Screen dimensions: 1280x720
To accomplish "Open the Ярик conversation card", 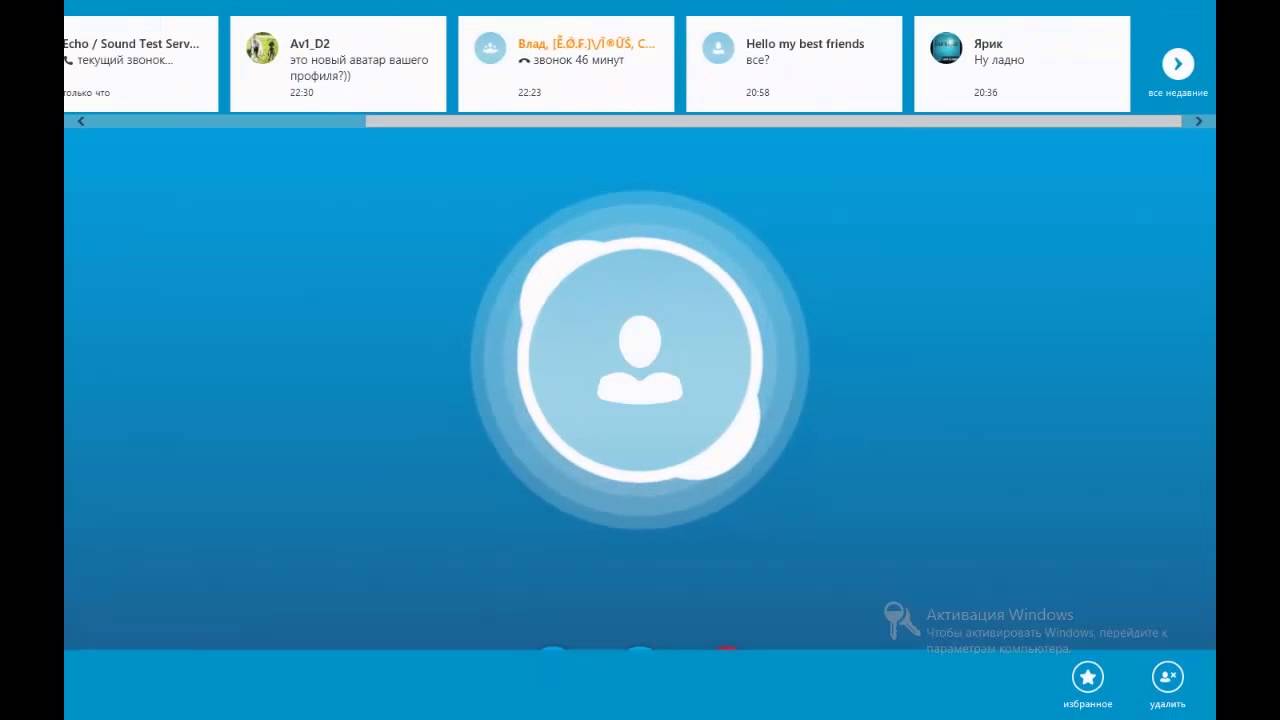I will [x=1022, y=64].
